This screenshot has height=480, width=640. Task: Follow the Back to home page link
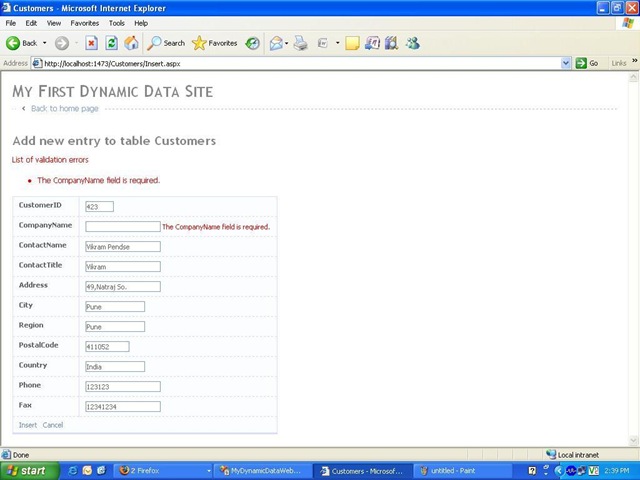(65, 109)
